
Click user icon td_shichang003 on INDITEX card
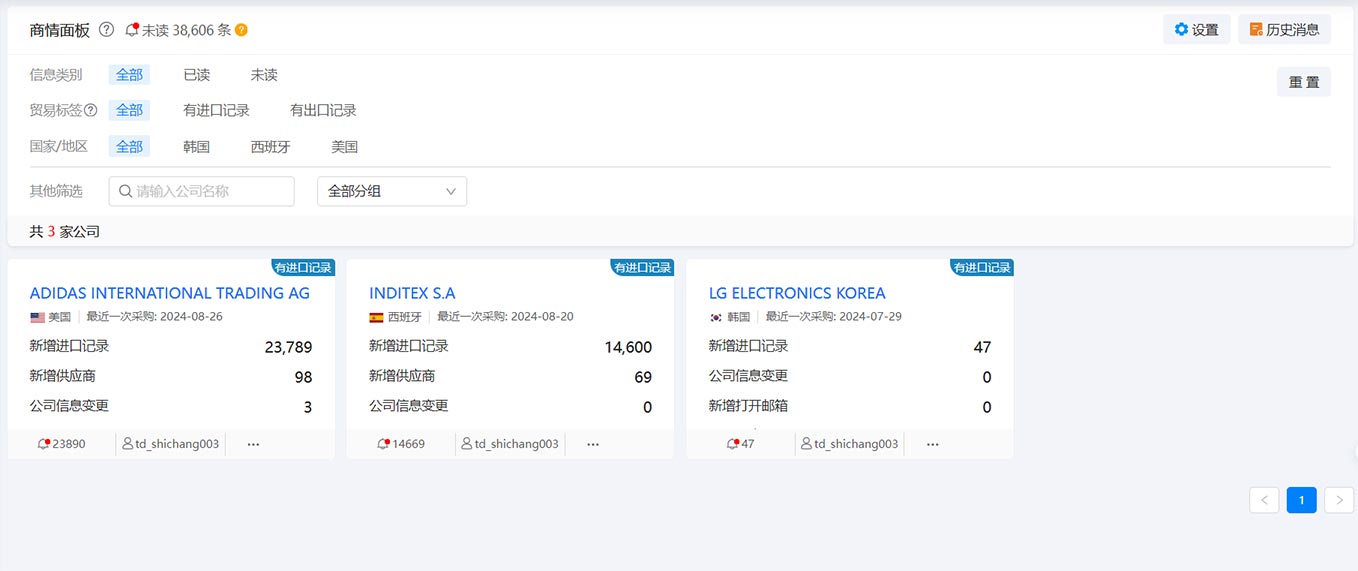coord(467,443)
